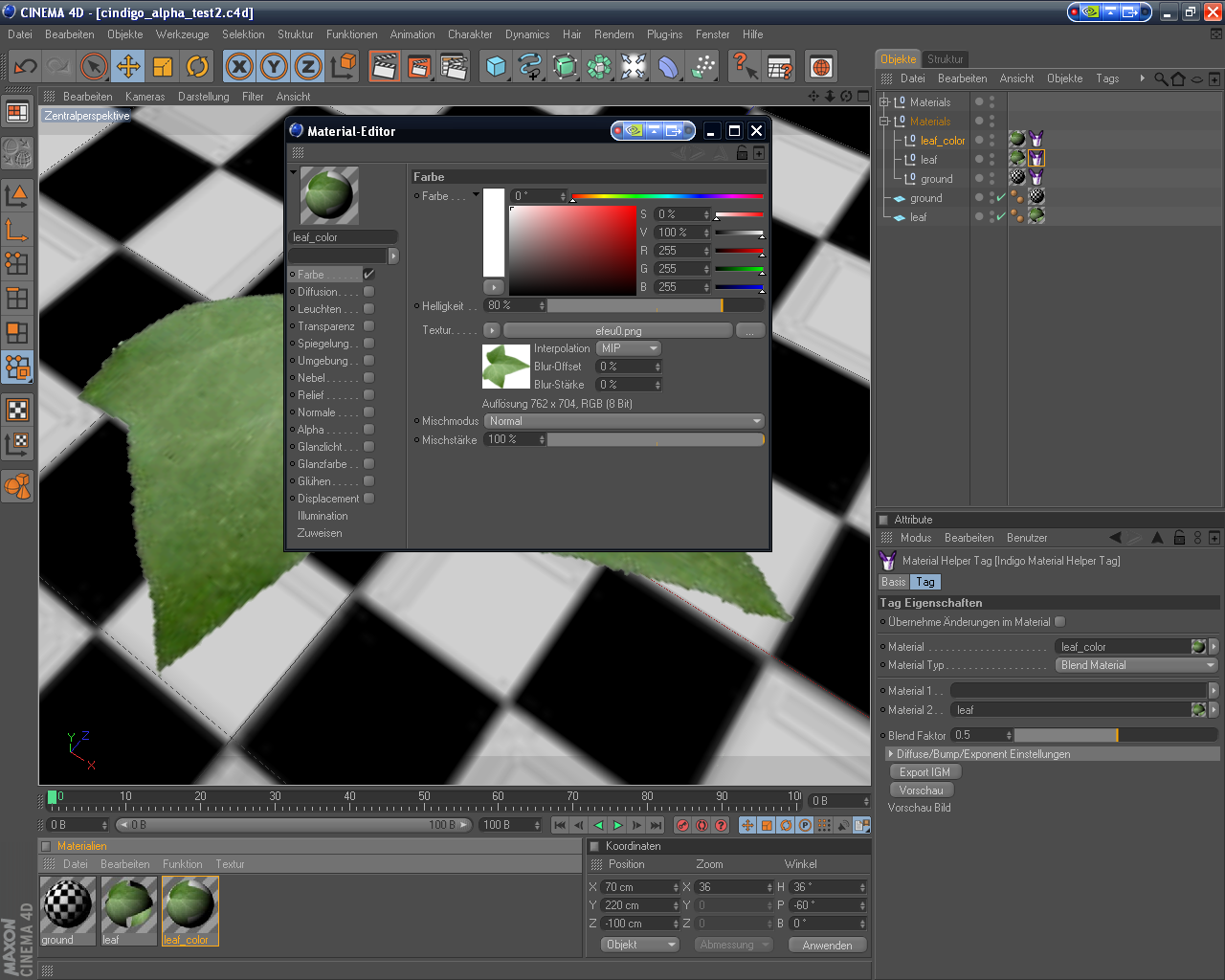Open the spline tools icon
This screenshot has height=980, width=1225.
click(x=529, y=66)
